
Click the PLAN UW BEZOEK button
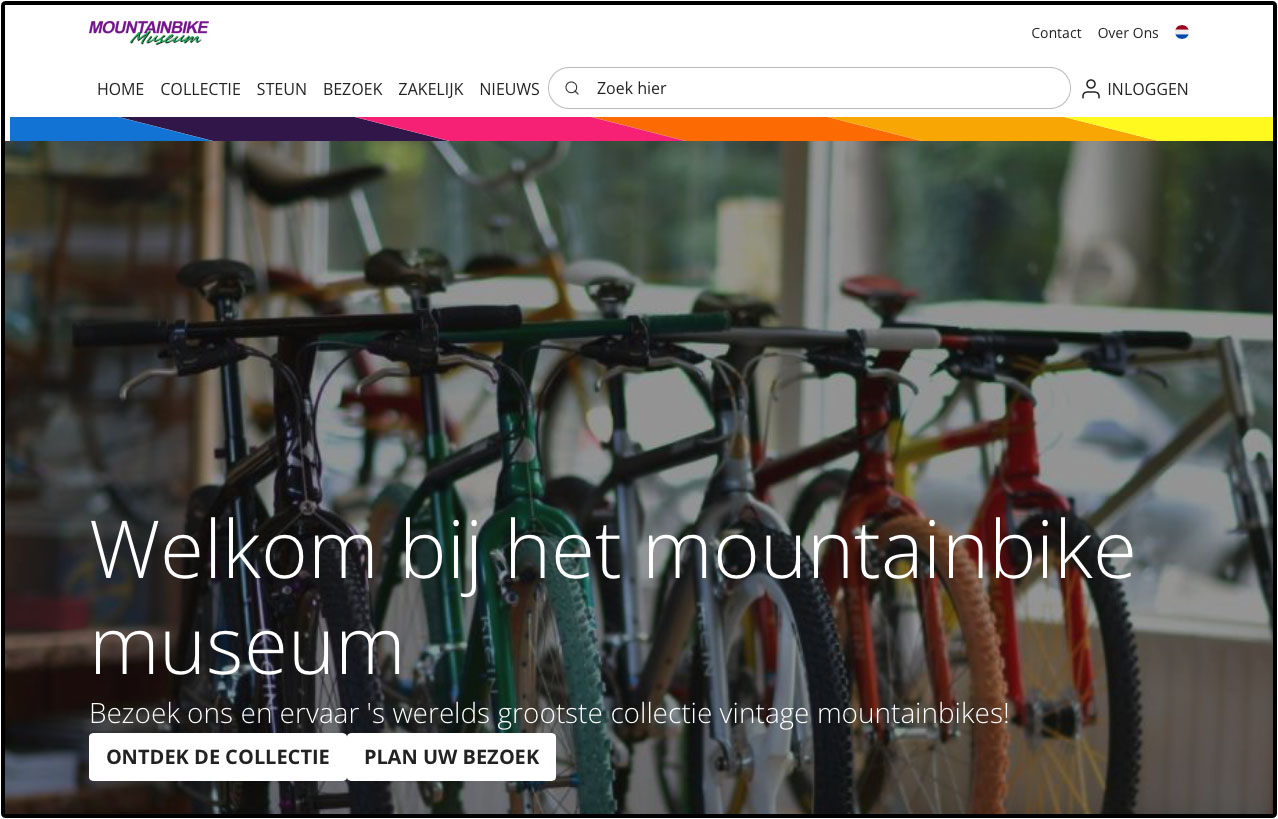451,757
